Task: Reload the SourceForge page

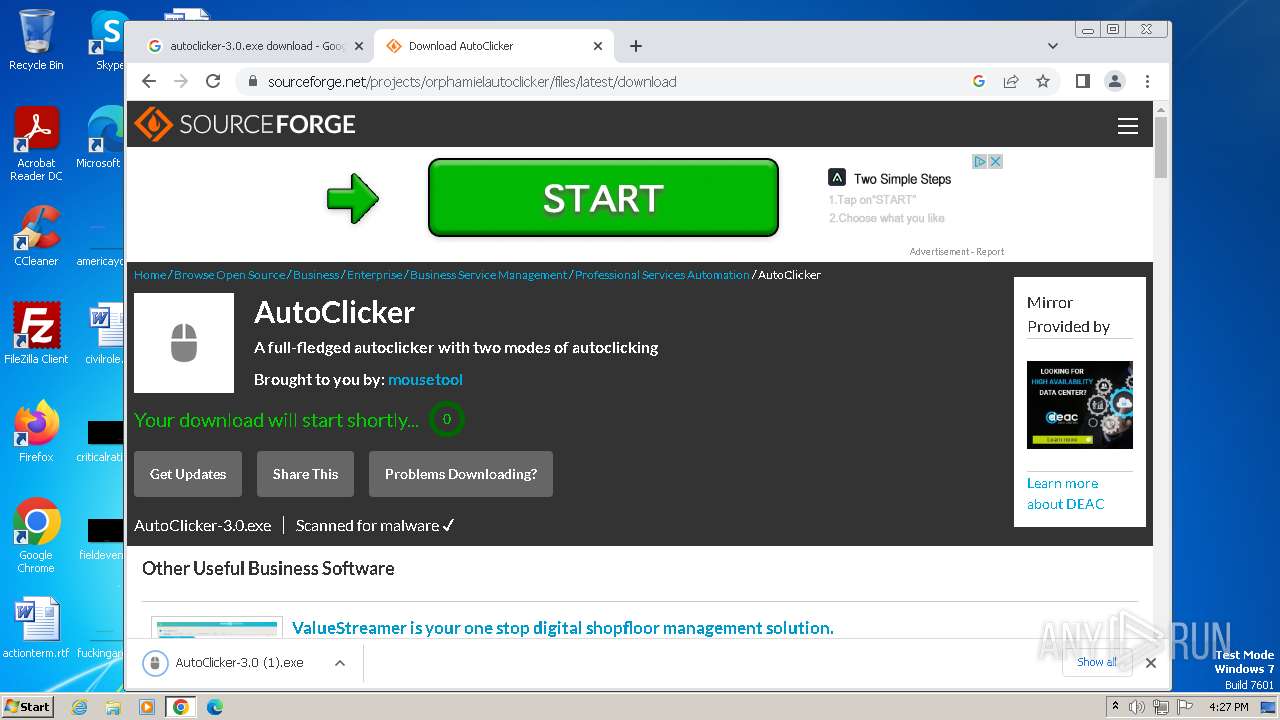Action: point(213,82)
